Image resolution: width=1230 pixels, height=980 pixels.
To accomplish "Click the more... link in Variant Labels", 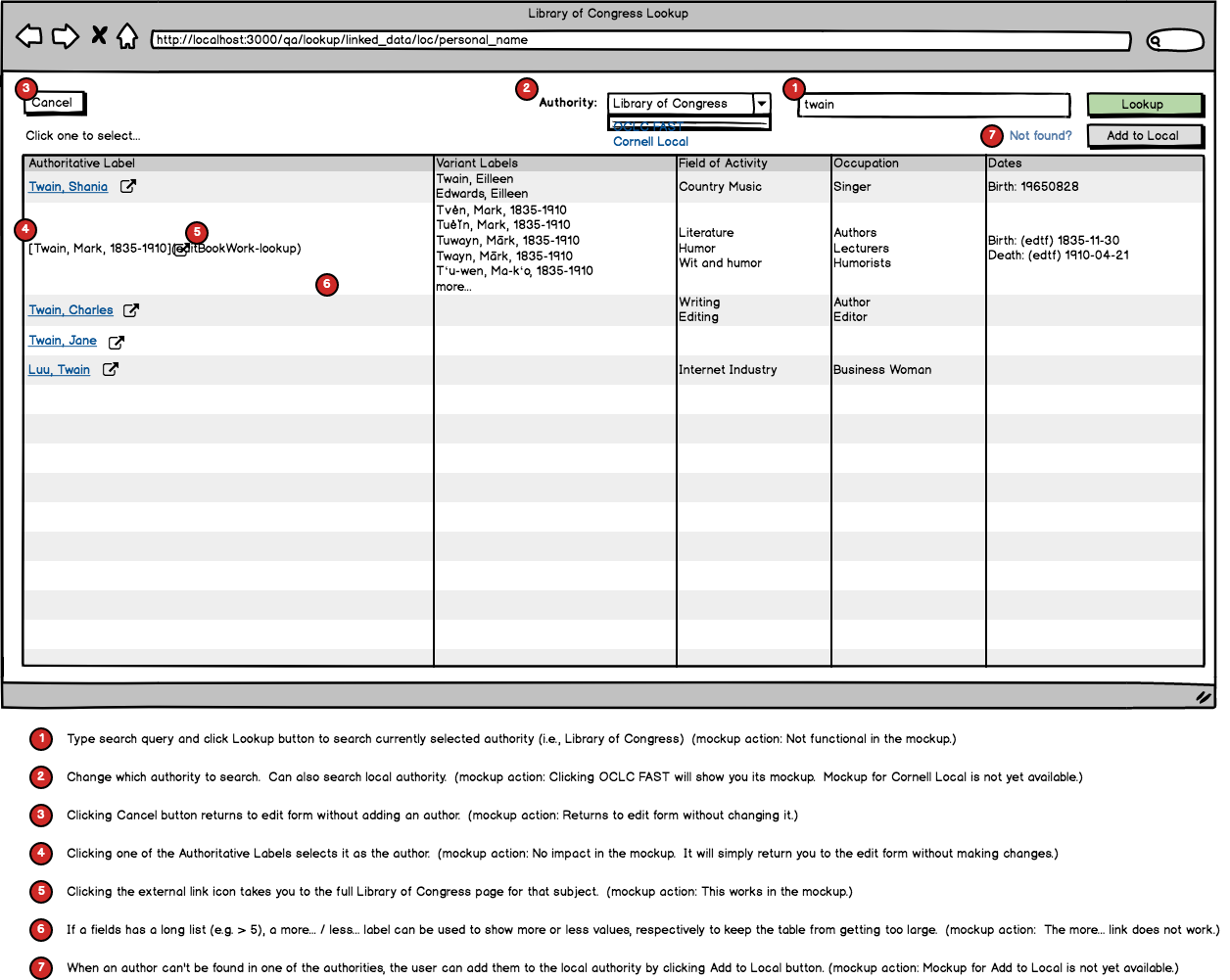I will (x=453, y=287).
